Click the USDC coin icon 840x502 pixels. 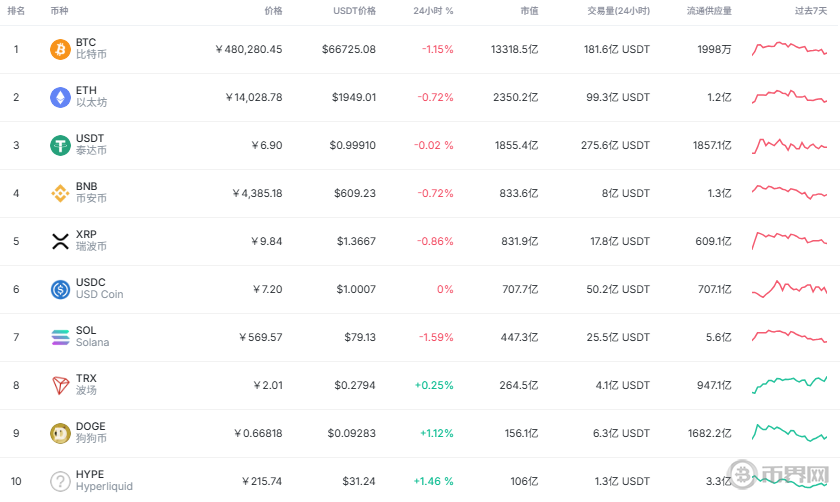tap(61, 289)
